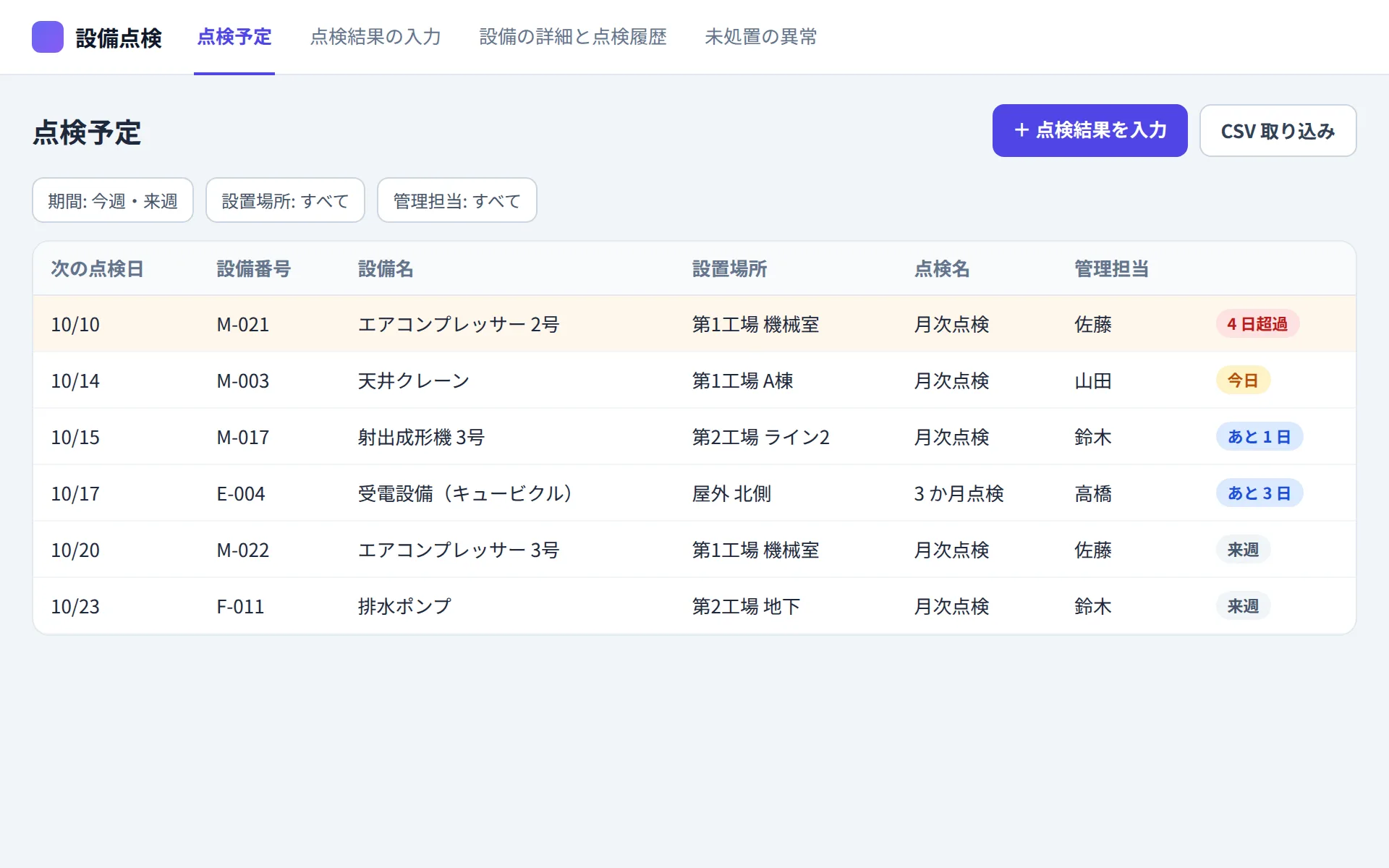
Task: Click the date 10/10 cell
Action: (75, 324)
